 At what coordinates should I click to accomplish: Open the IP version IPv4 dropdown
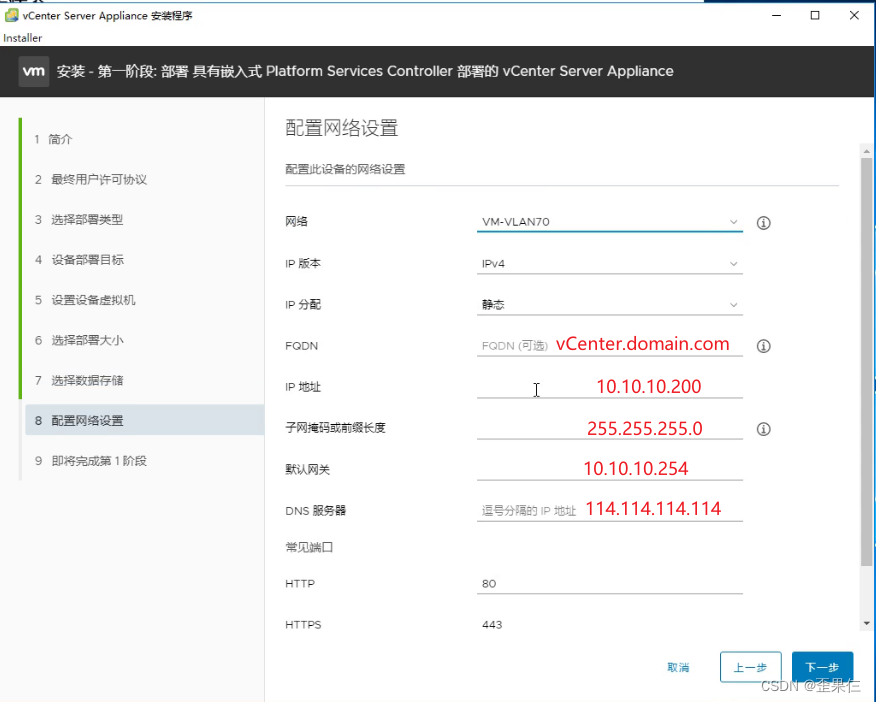click(x=610, y=264)
